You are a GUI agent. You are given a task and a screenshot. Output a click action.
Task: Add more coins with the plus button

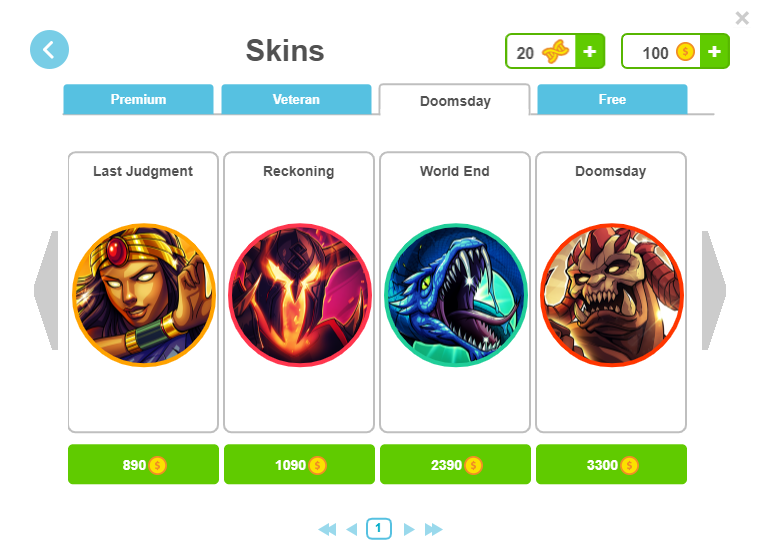714,51
